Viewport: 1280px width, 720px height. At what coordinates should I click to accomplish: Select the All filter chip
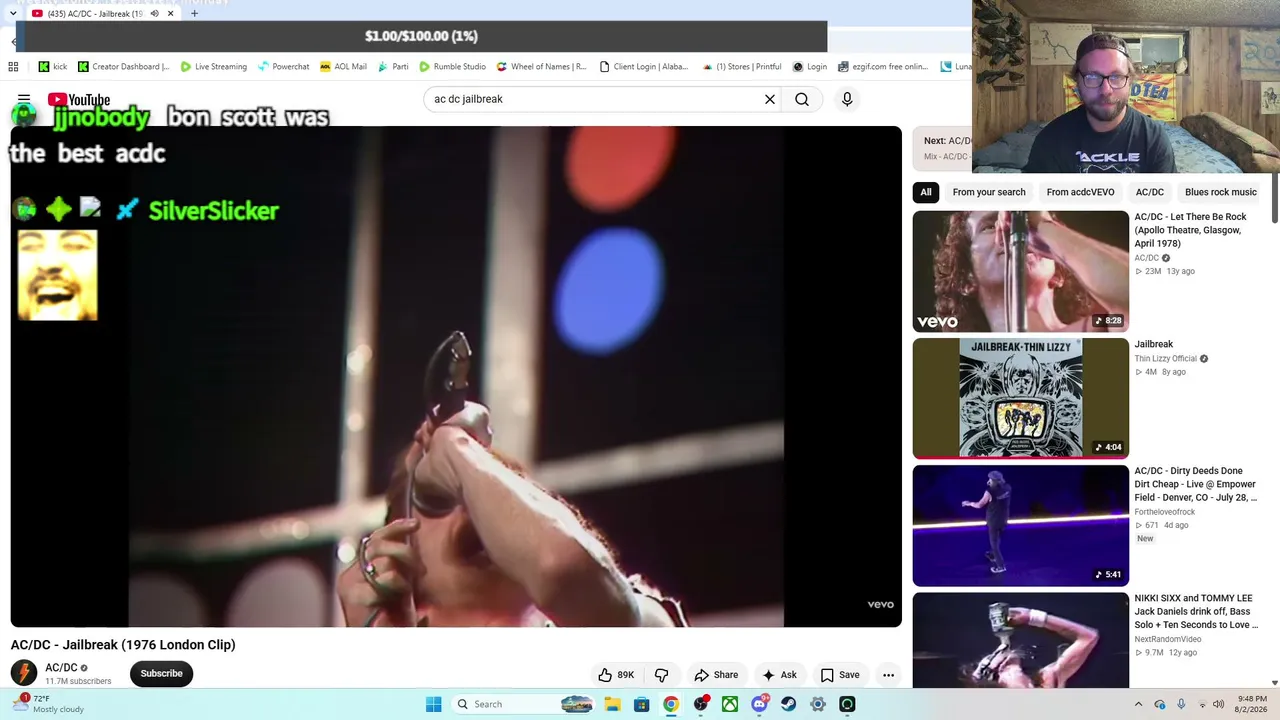pos(926,192)
